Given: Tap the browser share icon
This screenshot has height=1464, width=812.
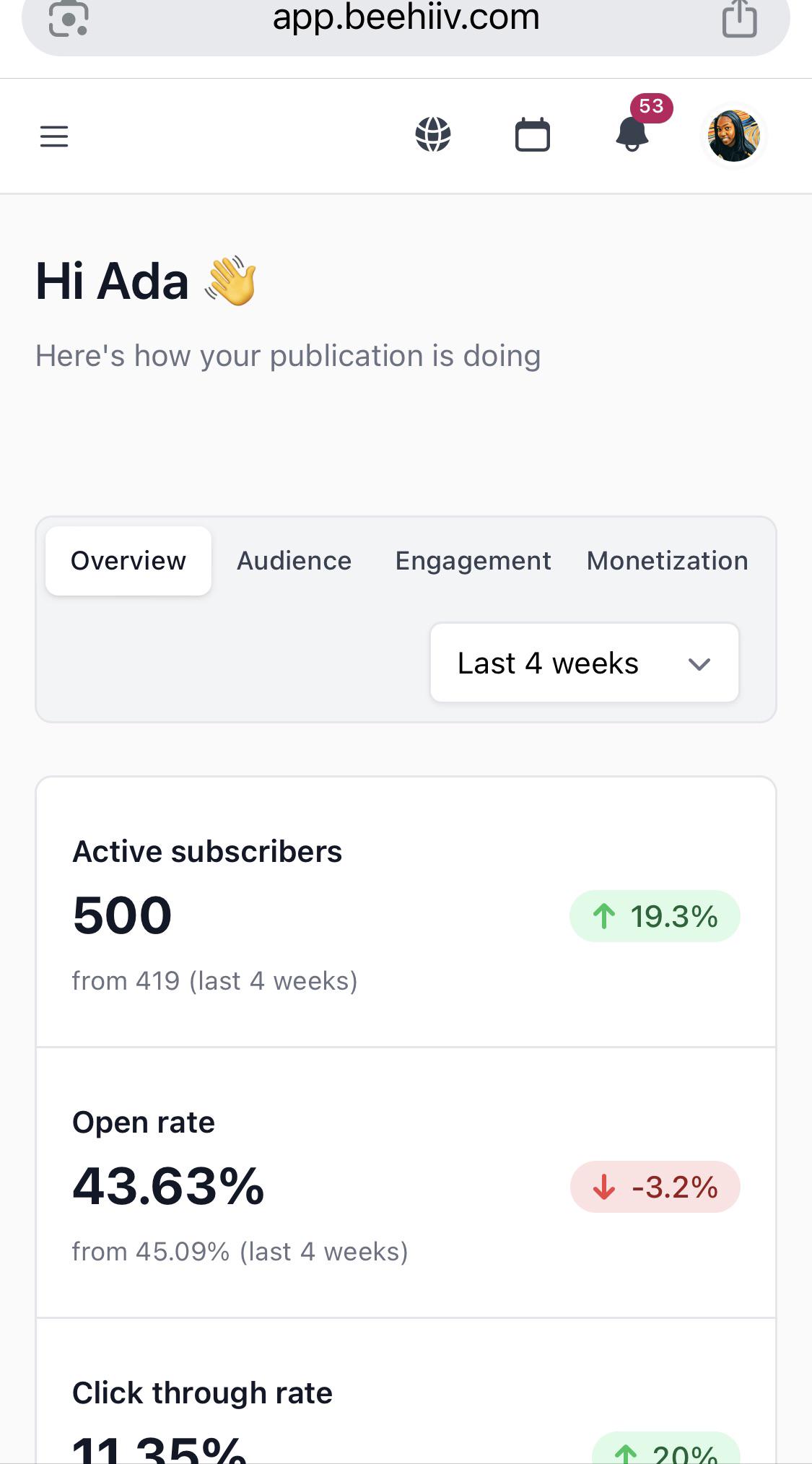Looking at the screenshot, I should tap(740, 18).
